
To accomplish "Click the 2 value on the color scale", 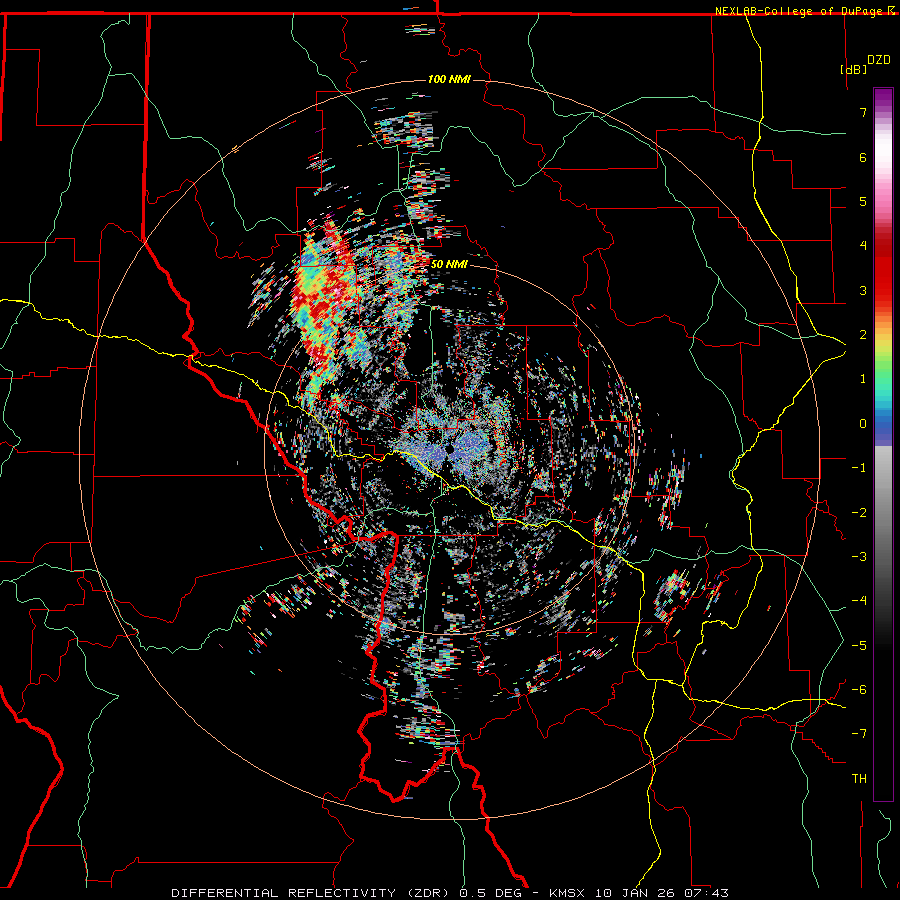I will tap(863, 335).
